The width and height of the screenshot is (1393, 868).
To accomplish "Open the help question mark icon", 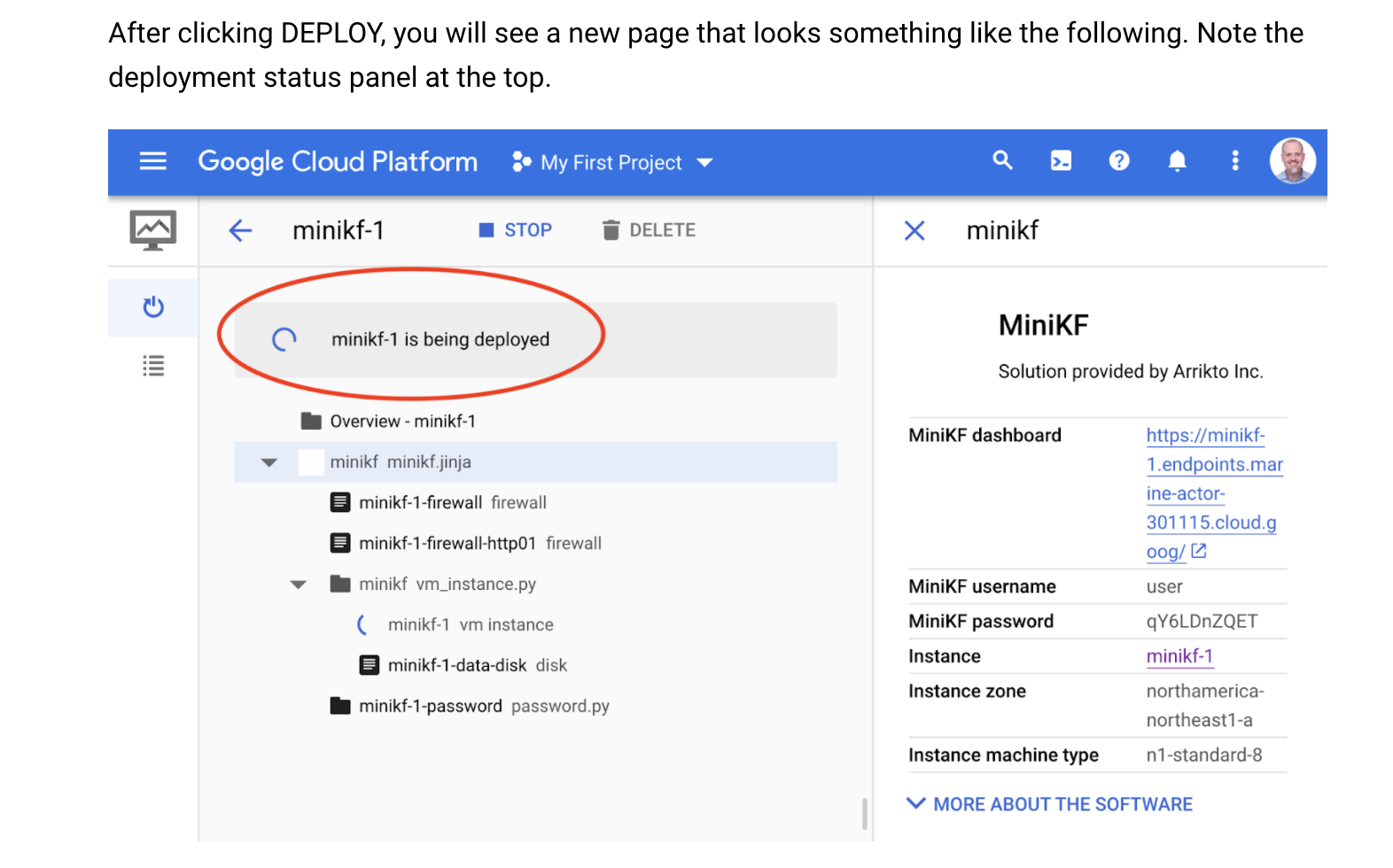I will tap(1119, 161).
